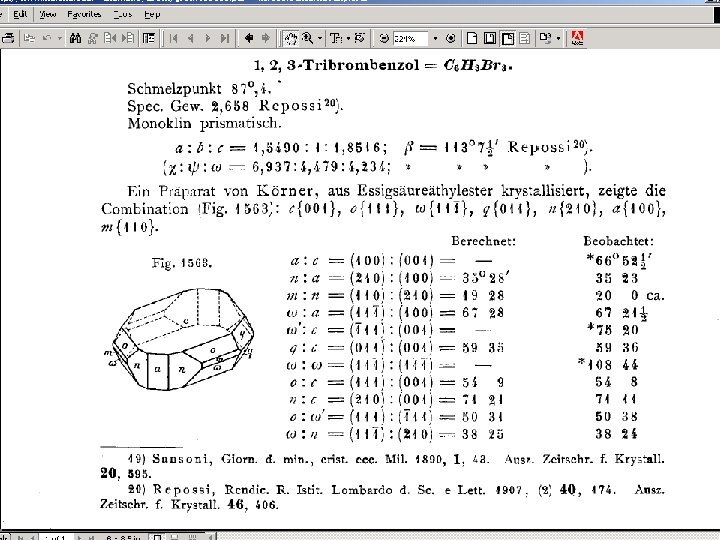
Task: Click the 'Fig. 1563.' figure caption
Action: [x=182, y=263]
